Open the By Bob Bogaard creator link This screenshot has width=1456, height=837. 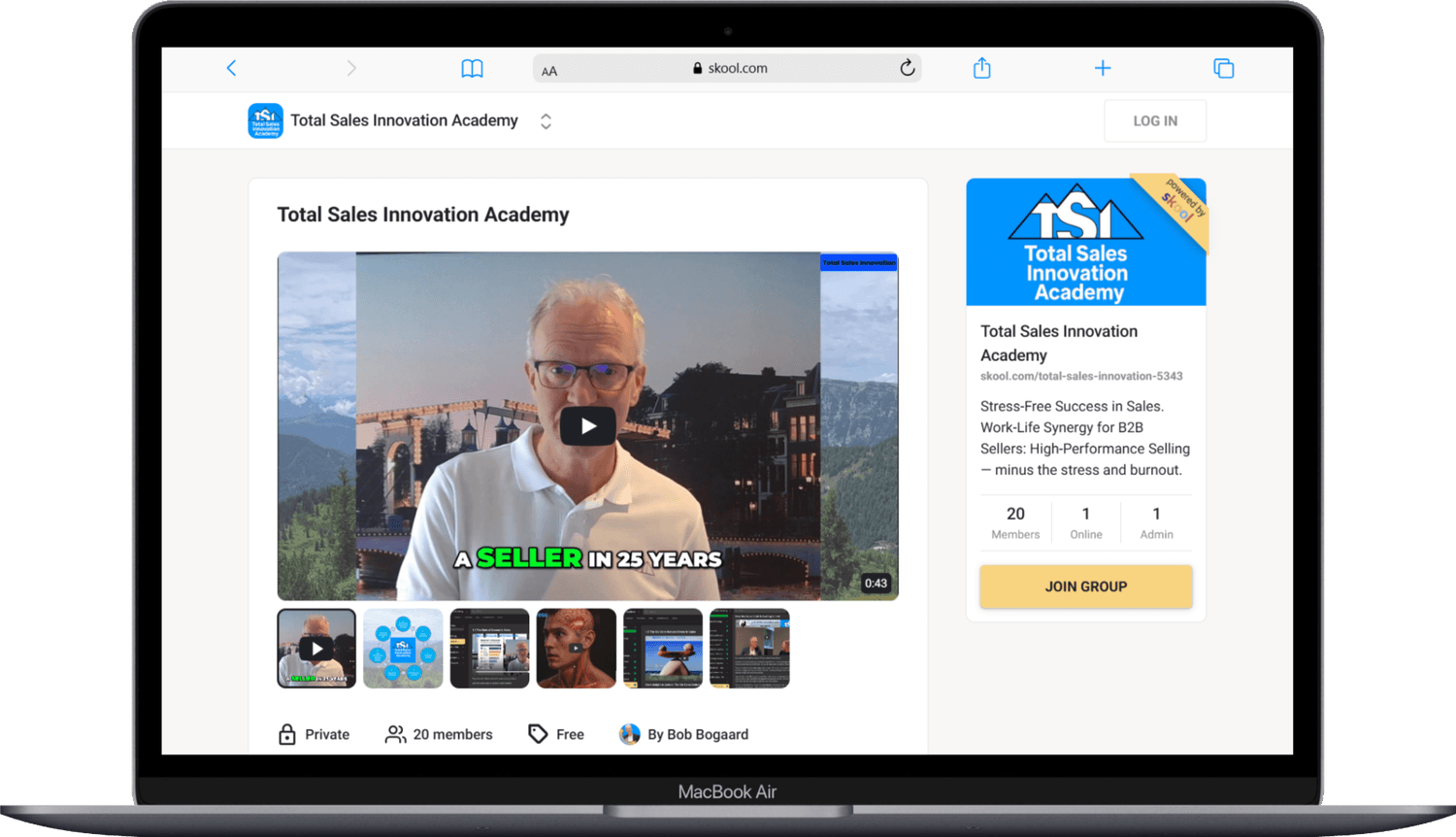click(698, 734)
